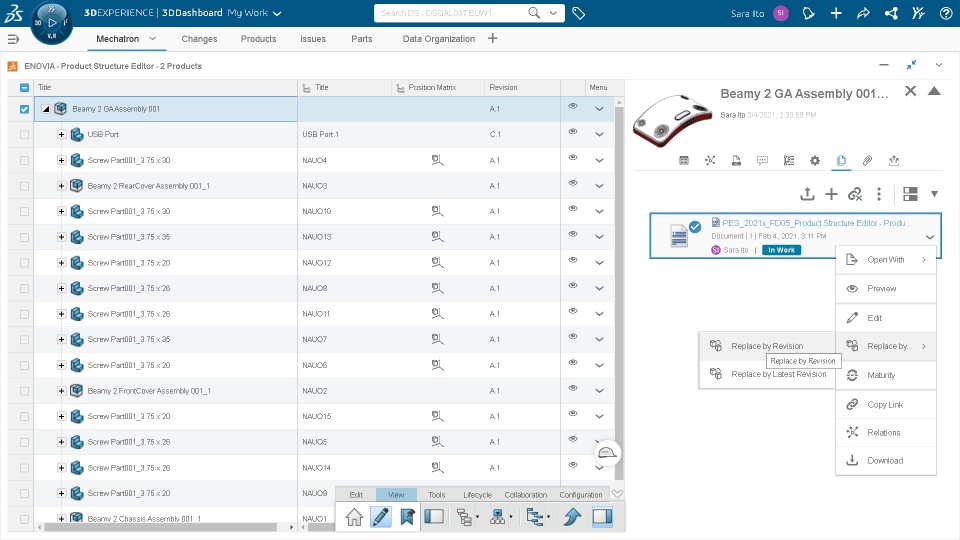960x540 pixels.
Task: Click the up arrow icon in bottom toolbar
Action: click(572, 517)
